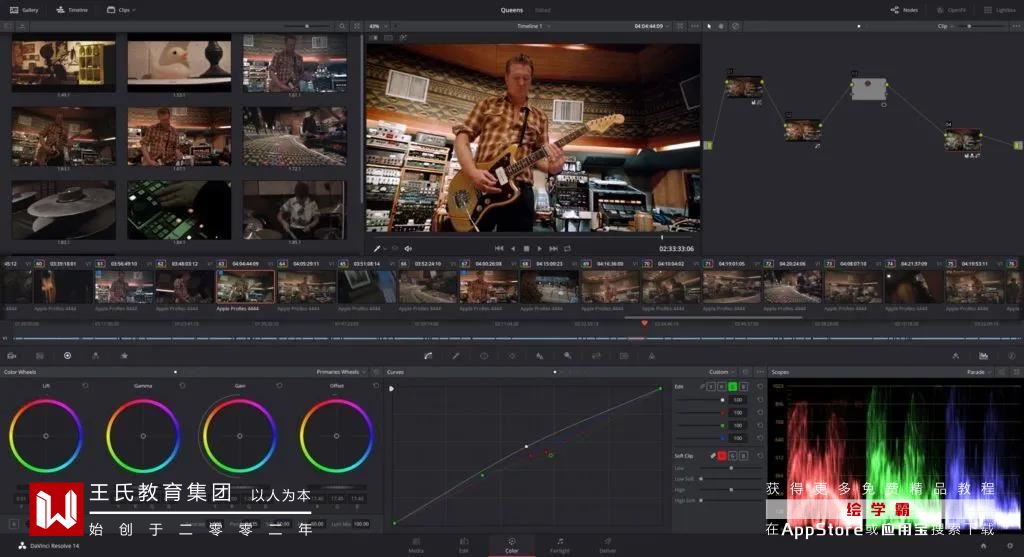Open the Tracker palette icon
The width and height of the screenshot is (1024, 557).
click(512, 356)
